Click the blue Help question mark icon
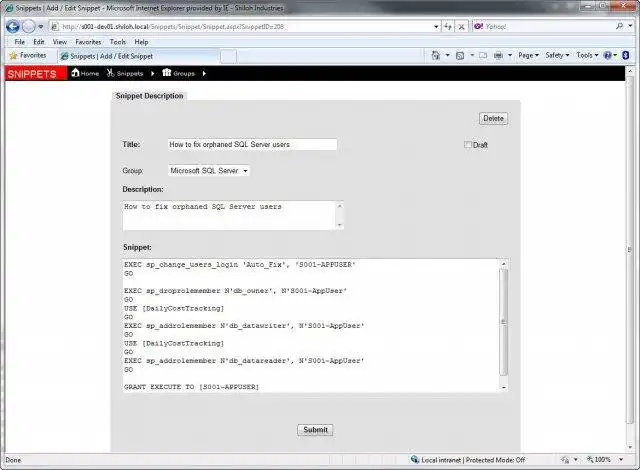This screenshot has height=470, width=640. point(610,55)
